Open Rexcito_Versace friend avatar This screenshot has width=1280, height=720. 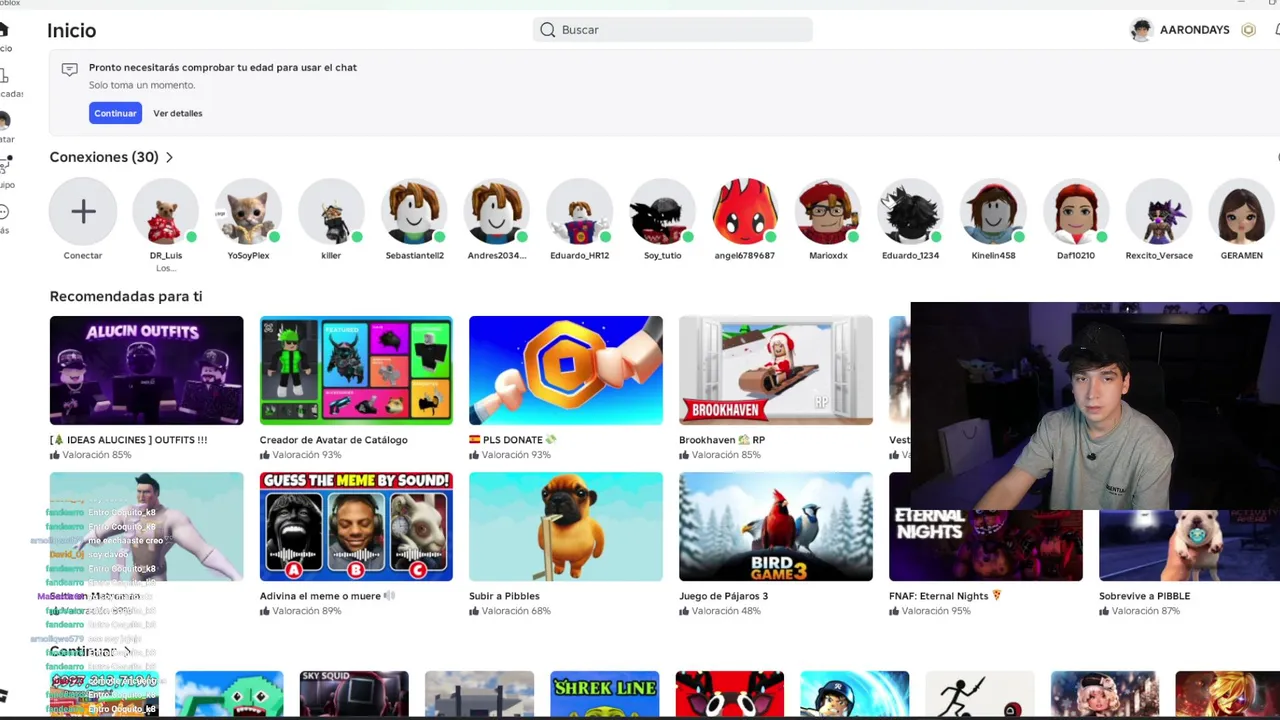click(x=1159, y=211)
